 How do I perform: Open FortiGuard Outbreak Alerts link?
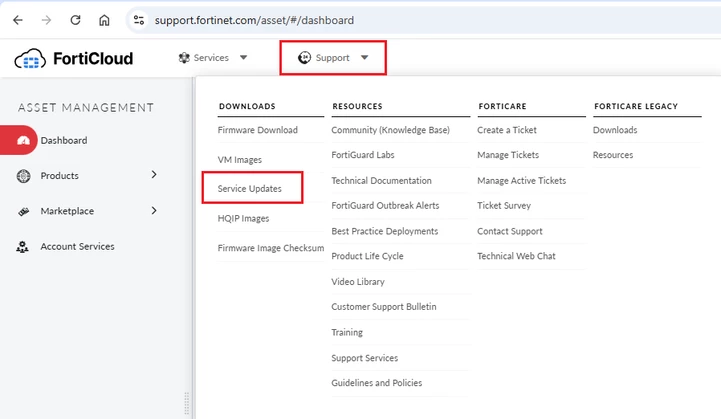pos(385,206)
